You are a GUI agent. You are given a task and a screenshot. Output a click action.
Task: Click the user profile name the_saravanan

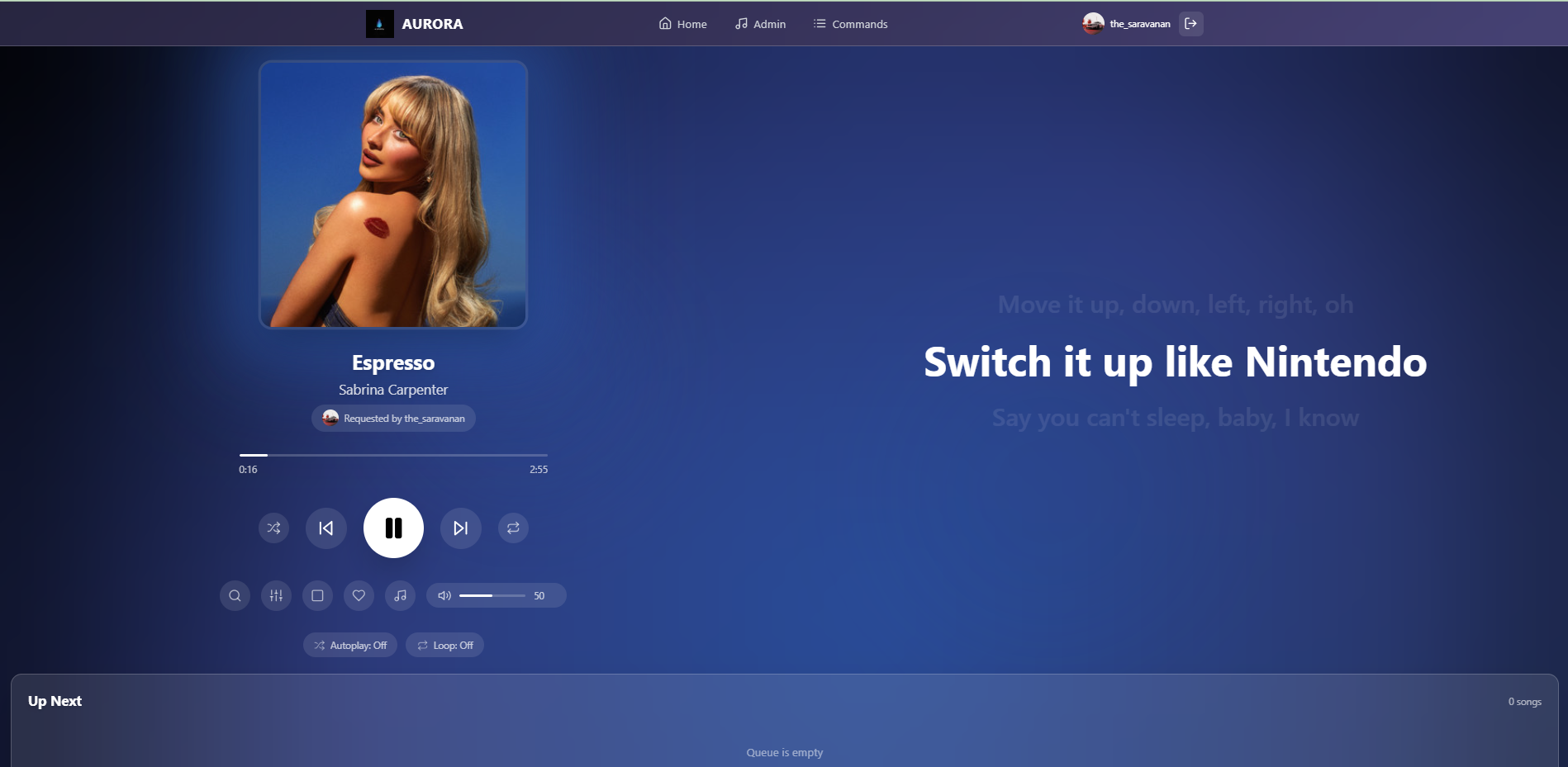pos(1140,24)
